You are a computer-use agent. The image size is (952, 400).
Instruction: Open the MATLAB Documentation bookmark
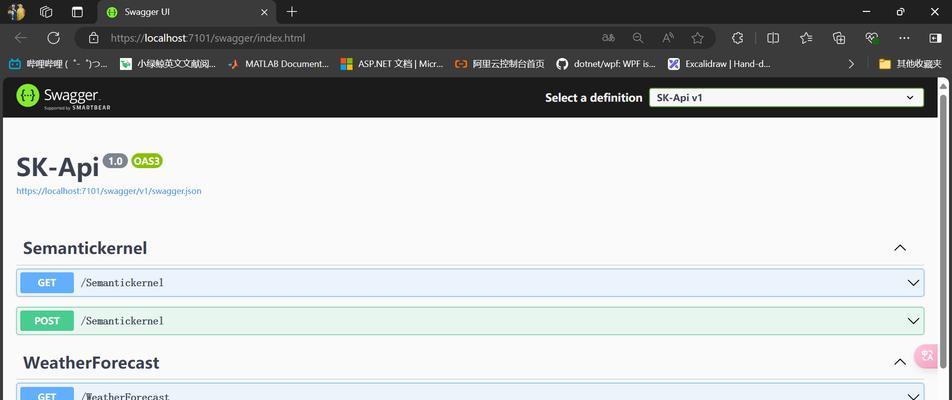tap(279, 64)
